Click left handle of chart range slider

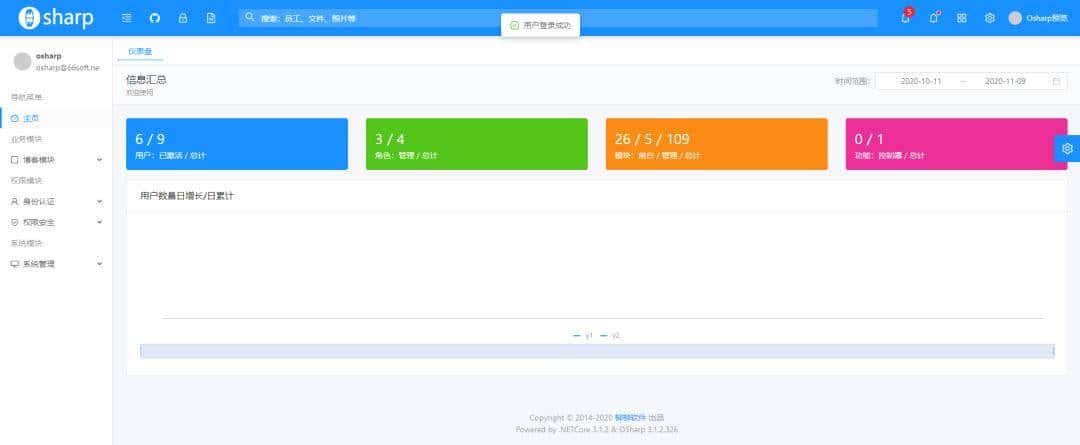141,351
